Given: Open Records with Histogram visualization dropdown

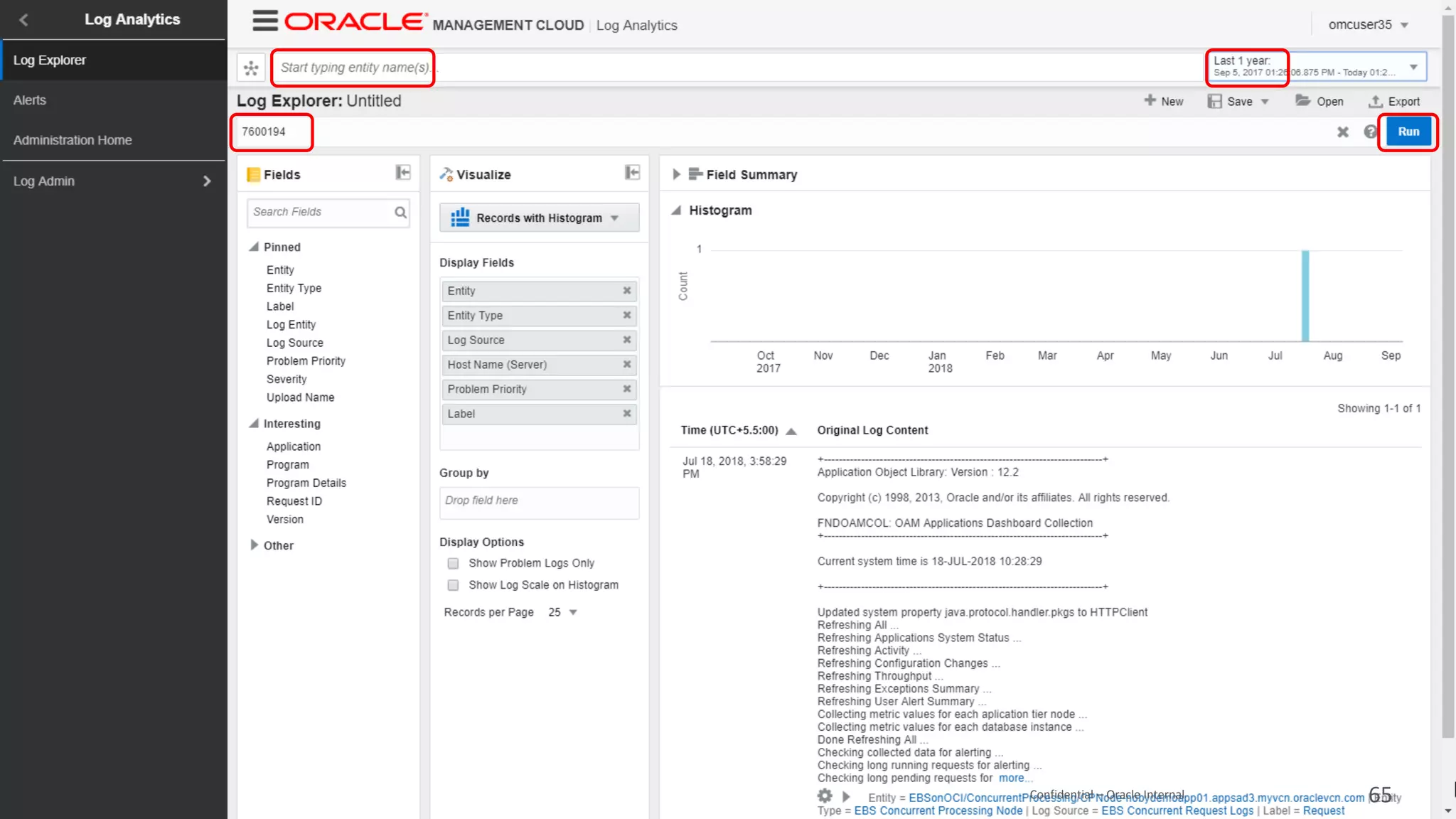Looking at the screenshot, I should click(x=614, y=218).
